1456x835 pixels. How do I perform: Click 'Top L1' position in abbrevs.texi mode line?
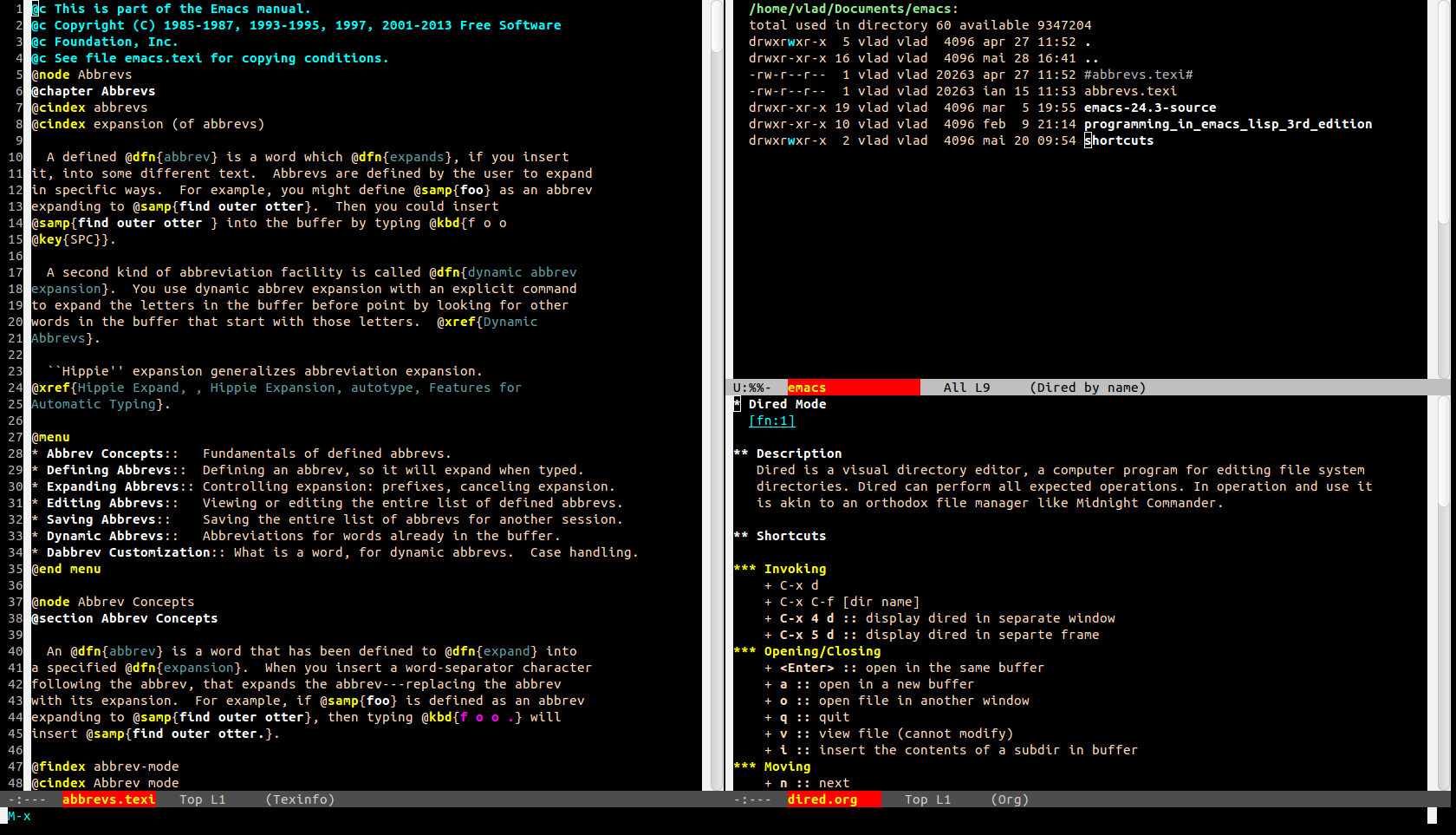pos(202,799)
